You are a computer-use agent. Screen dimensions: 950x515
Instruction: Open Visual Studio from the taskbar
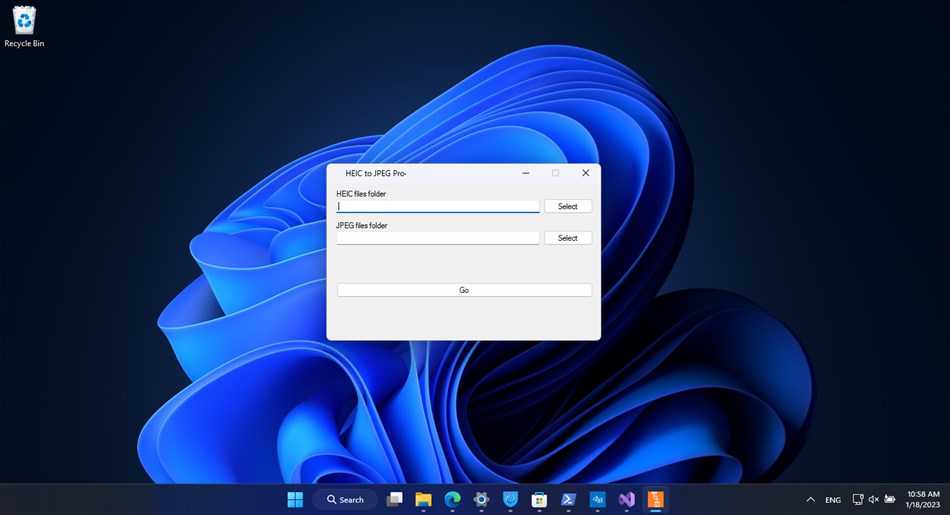[x=626, y=499]
